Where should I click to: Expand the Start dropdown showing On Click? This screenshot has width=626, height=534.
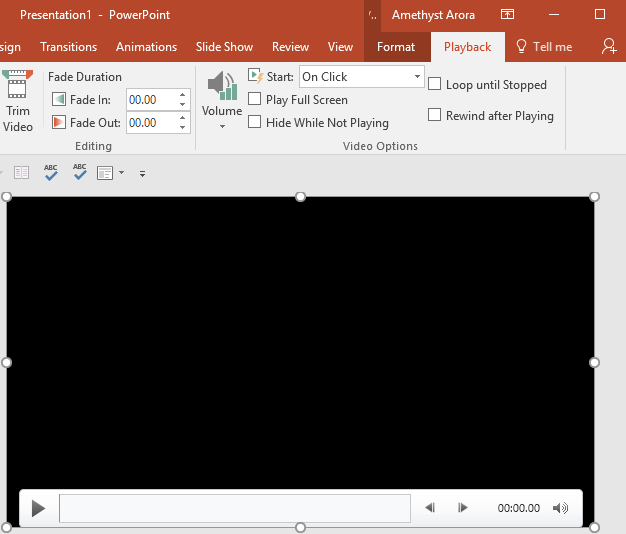click(417, 77)
